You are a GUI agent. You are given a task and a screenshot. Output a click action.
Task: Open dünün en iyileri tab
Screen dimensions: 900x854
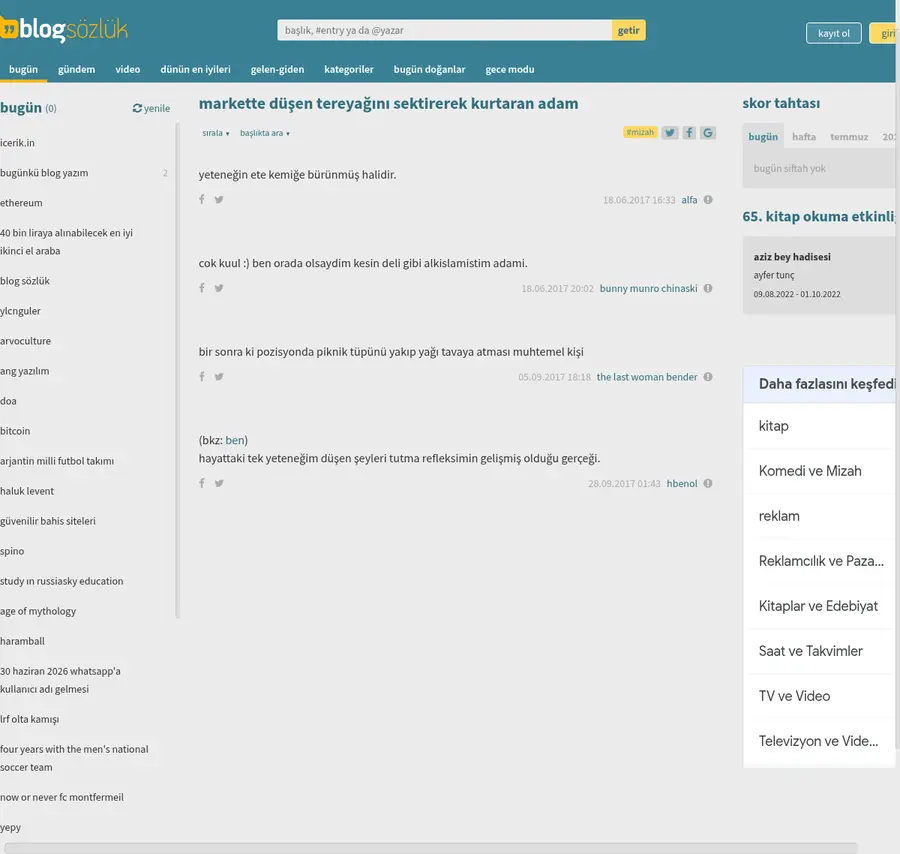(195, 69)
